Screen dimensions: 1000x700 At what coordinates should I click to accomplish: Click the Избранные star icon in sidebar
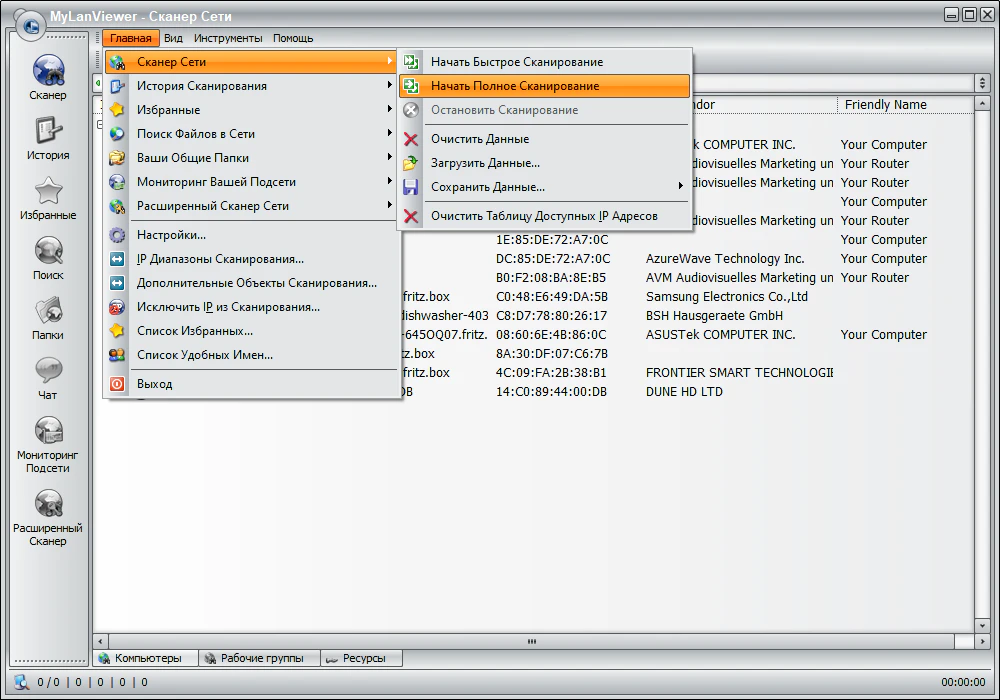48,192
